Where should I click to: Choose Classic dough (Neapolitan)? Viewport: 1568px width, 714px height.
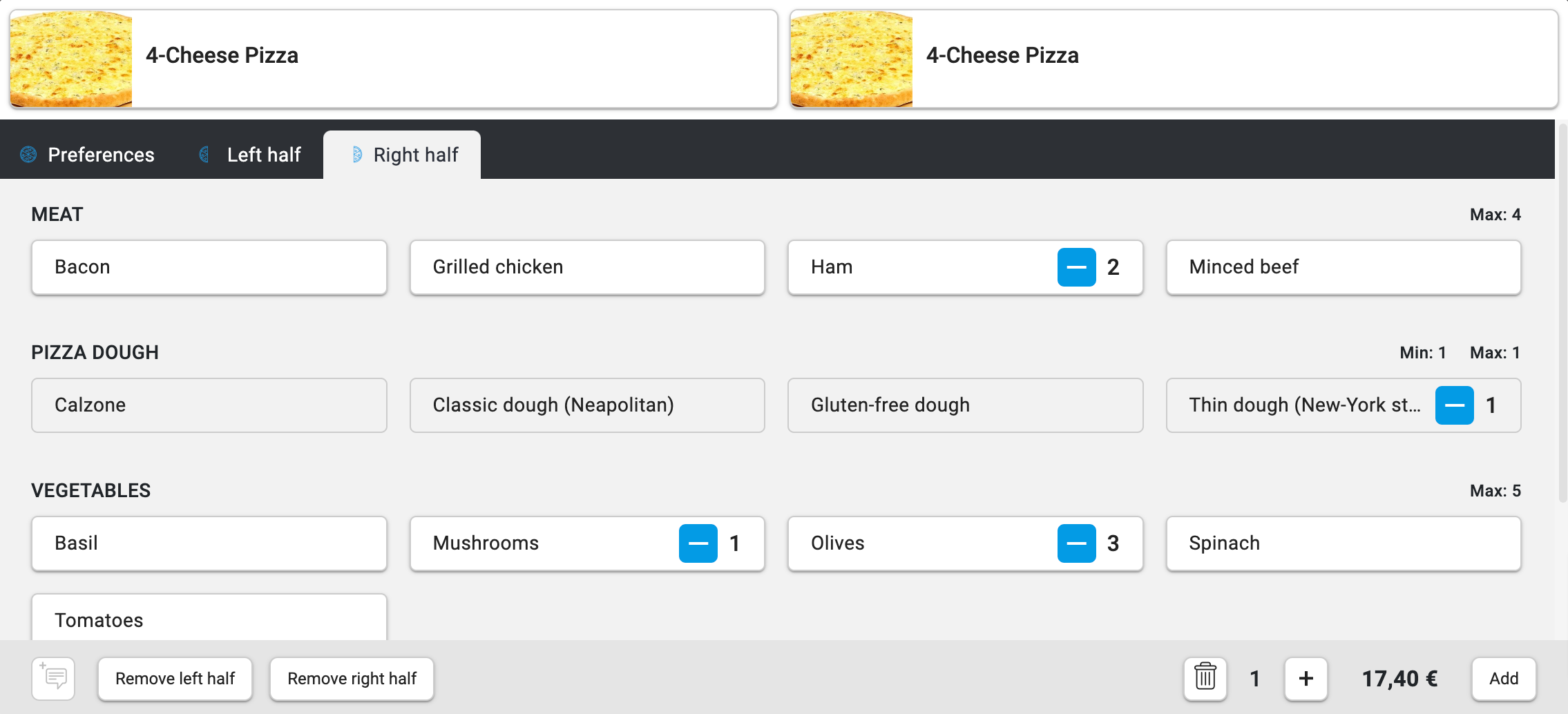pyautogui.click(x=586, y=405)
